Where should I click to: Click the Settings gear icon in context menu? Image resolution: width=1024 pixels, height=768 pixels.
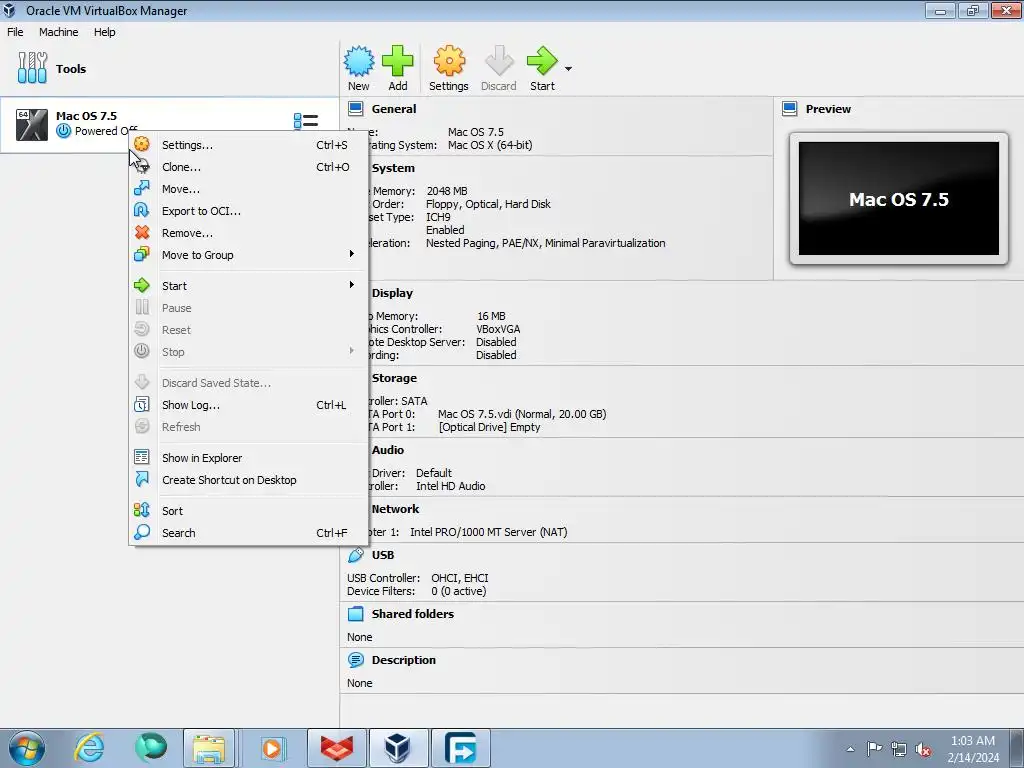[x=142, y=144]
